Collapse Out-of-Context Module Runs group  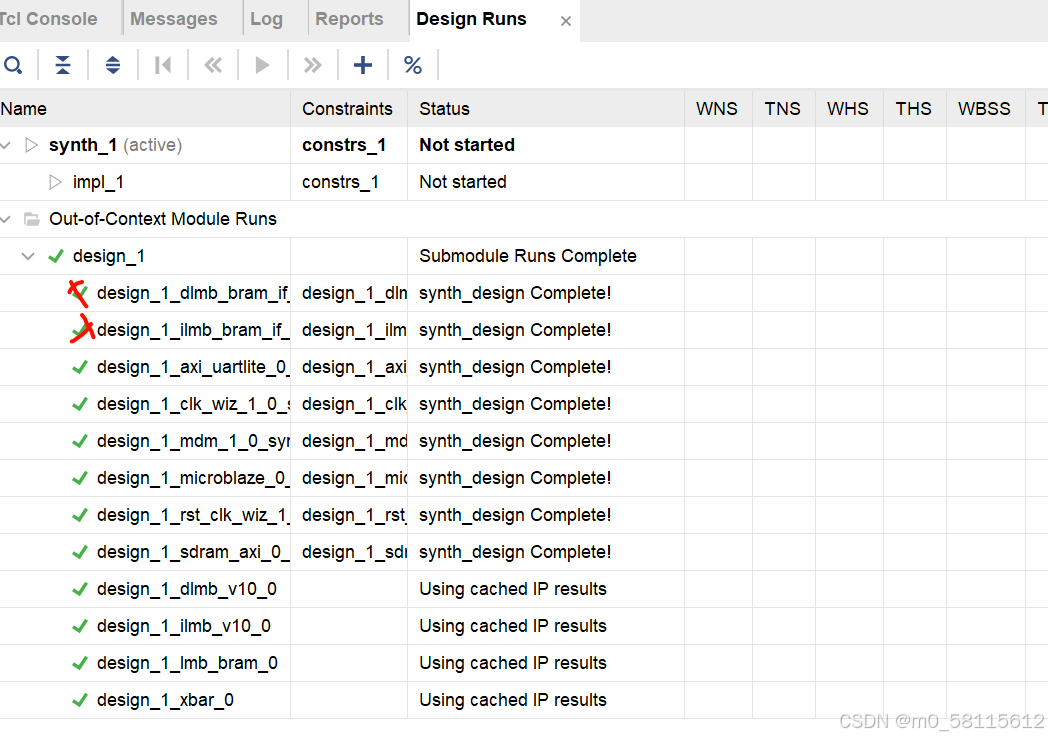[x=6, y=219]
